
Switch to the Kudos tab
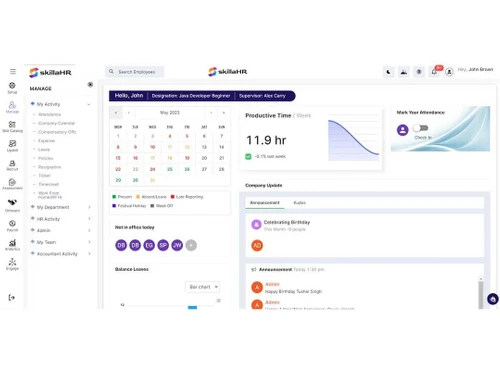(299, 203)
